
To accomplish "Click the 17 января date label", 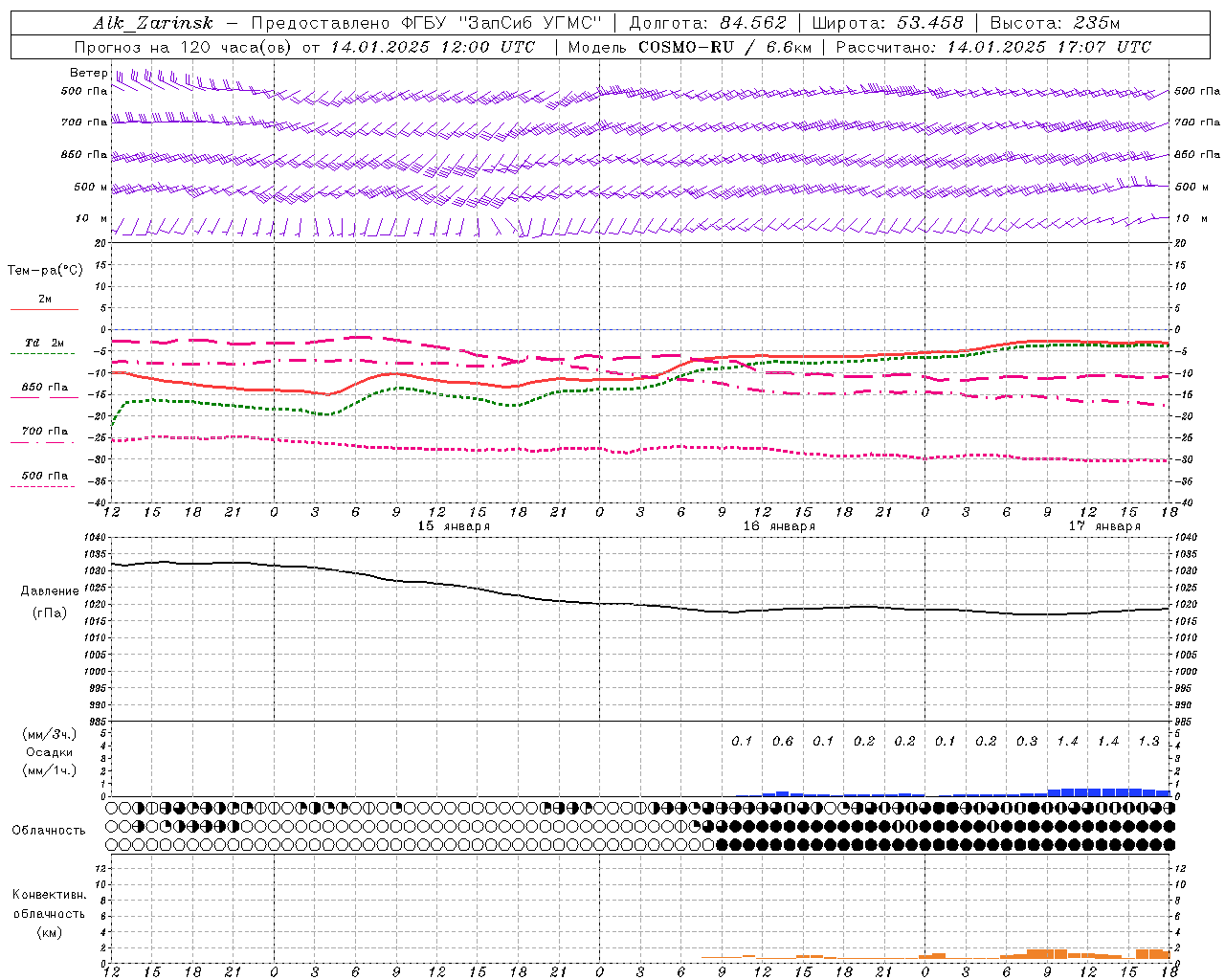I will (x=1104, y=526).
